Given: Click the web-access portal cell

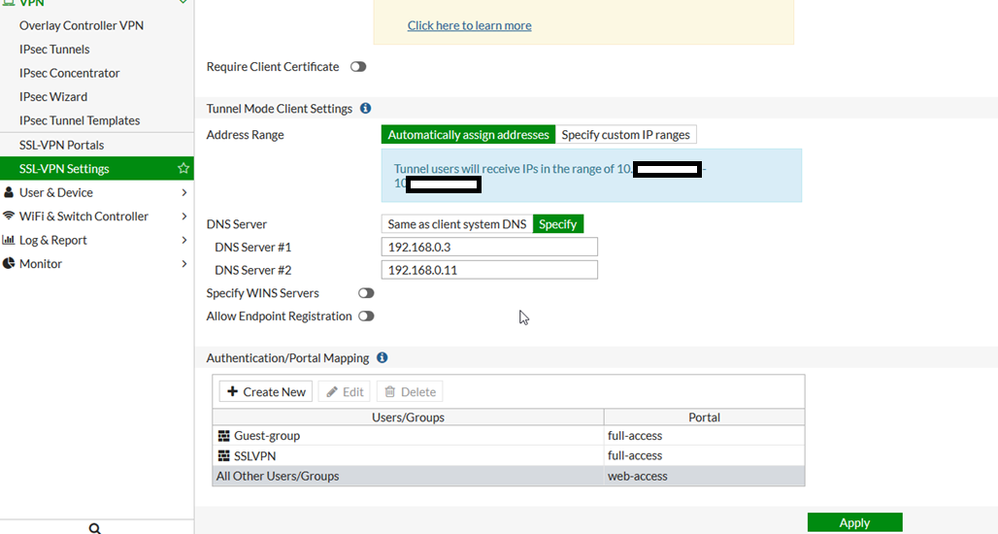Looking at the screenshot, I should (704, 476).
